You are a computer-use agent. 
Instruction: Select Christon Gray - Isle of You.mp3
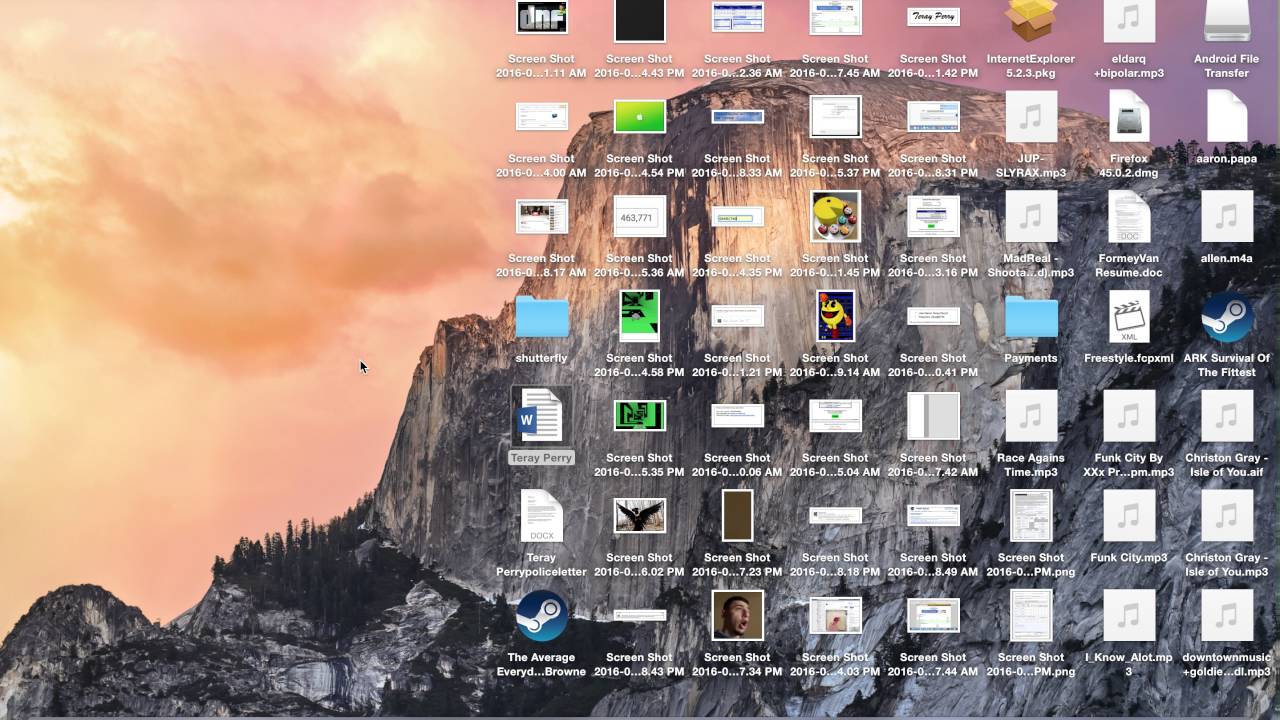[1227, 515]
